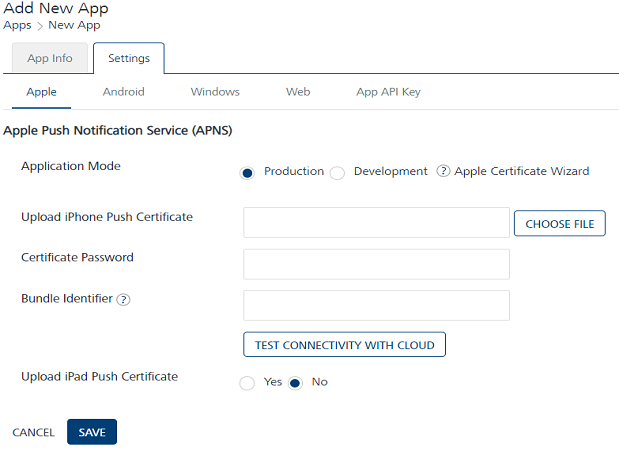Select the Production application mode

click(247, 172)
